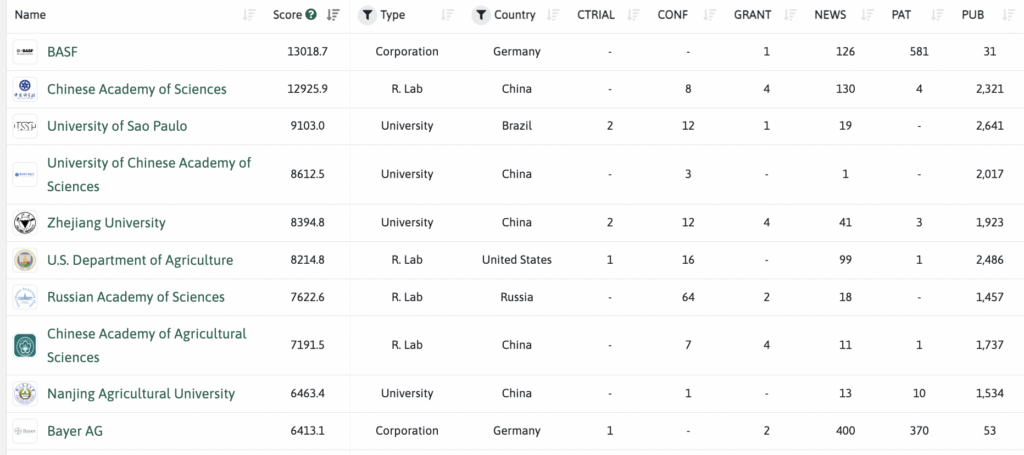The width and height of the screenshot is (1024, 455).
Task: Open the Chinese Academy of Sciences link
Action: tap(136, 90)
